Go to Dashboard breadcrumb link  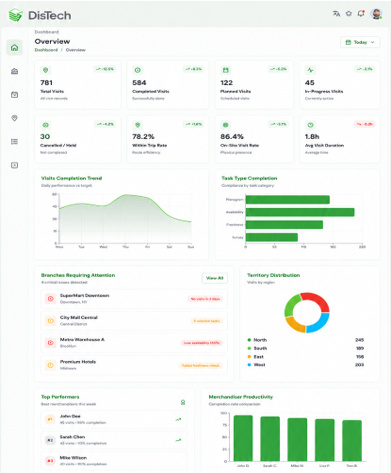click(x=46, y=50)
